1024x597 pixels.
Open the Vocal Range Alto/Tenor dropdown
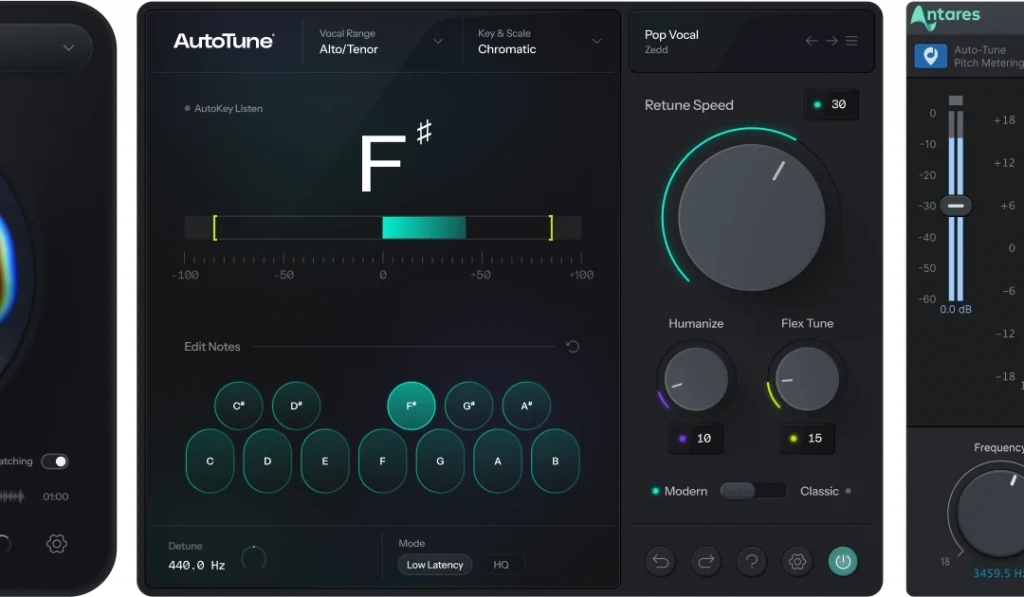[x=381, y=41]
